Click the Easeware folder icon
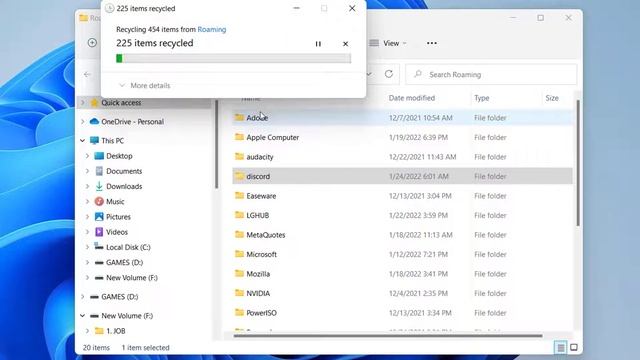This screenshot has height=360, width=640. click(x=239, y=196)
